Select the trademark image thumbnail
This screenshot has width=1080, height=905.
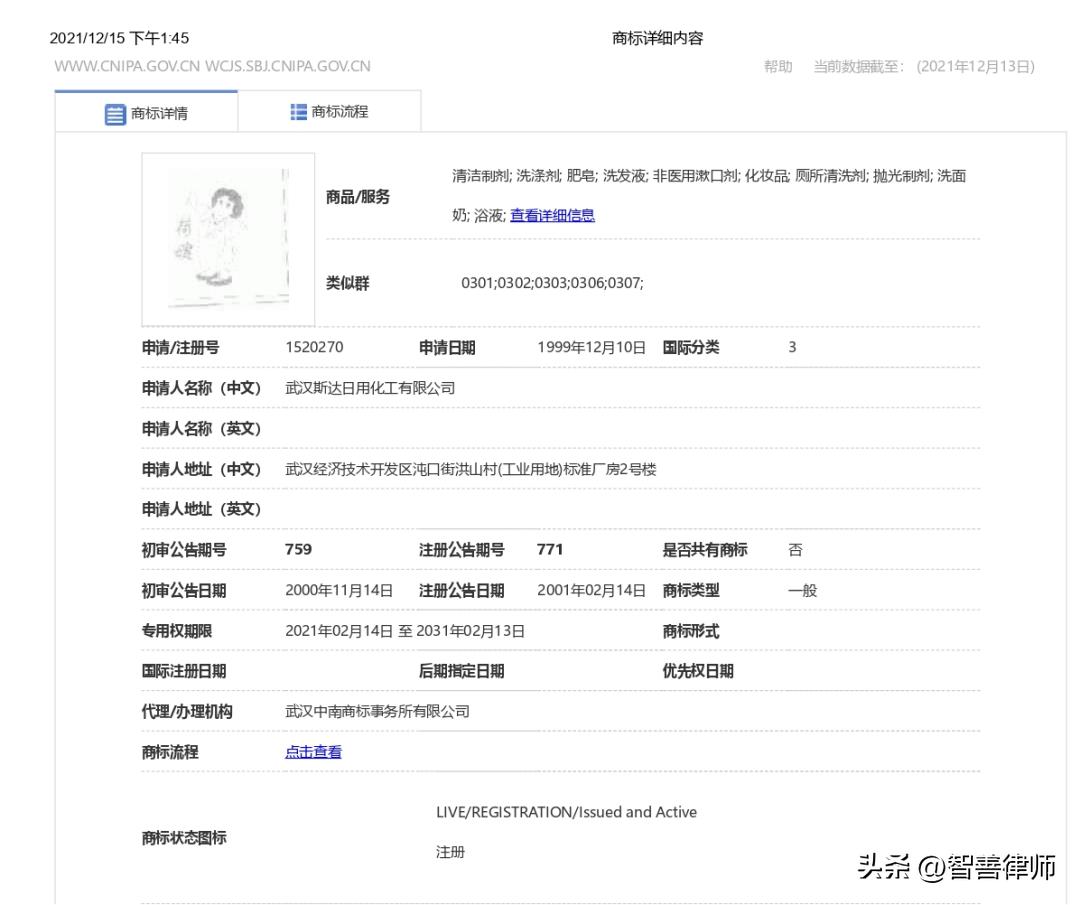click(227, 238)
